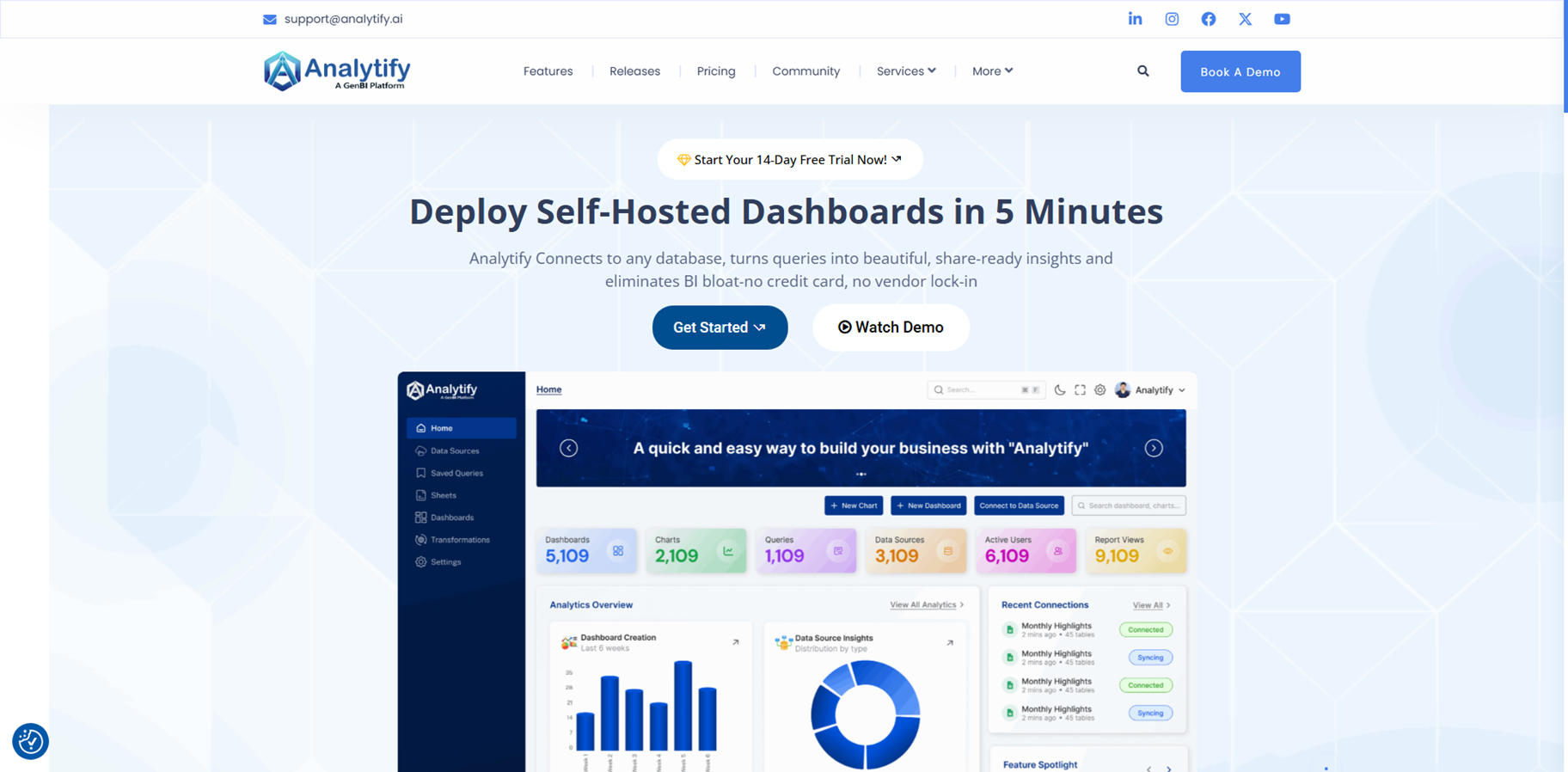Click the dashboard top search field
The width and height of the screenshot is (1568, 772).
(986, 389)
